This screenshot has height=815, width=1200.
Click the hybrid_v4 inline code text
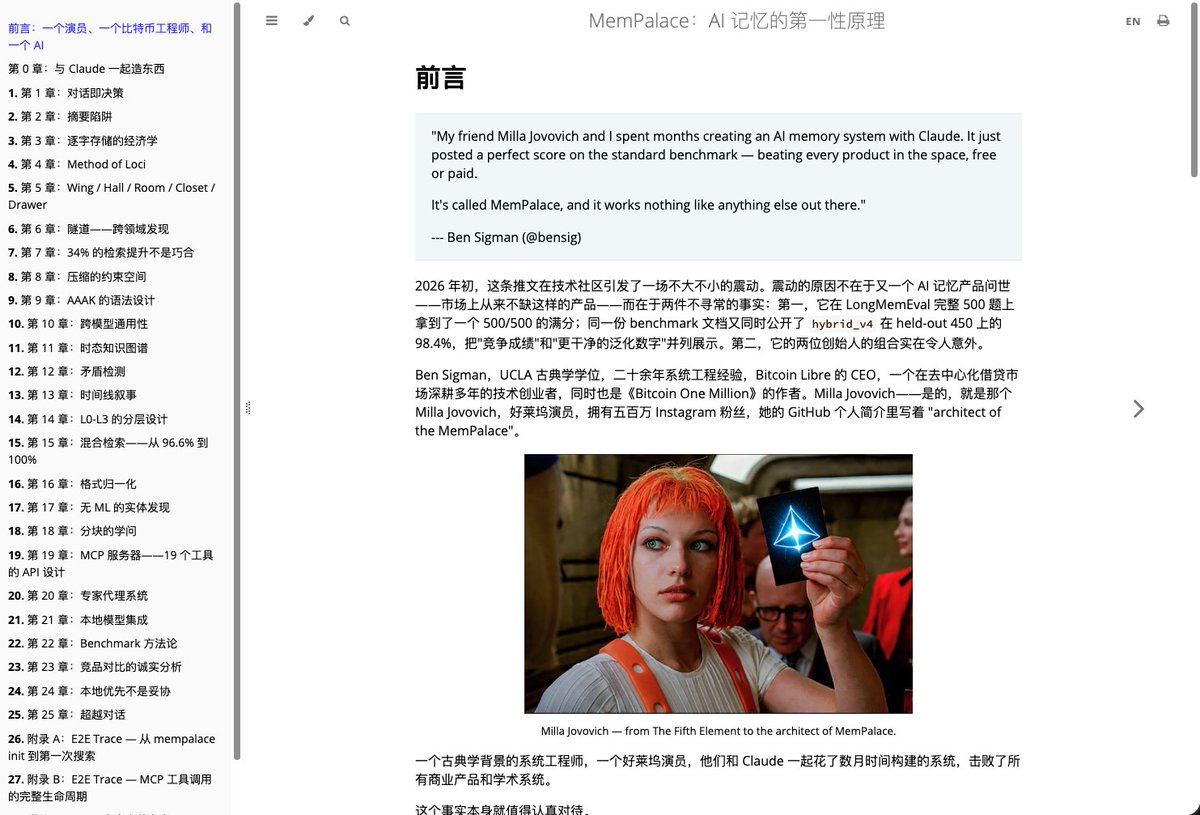click(x=841, y=324)
